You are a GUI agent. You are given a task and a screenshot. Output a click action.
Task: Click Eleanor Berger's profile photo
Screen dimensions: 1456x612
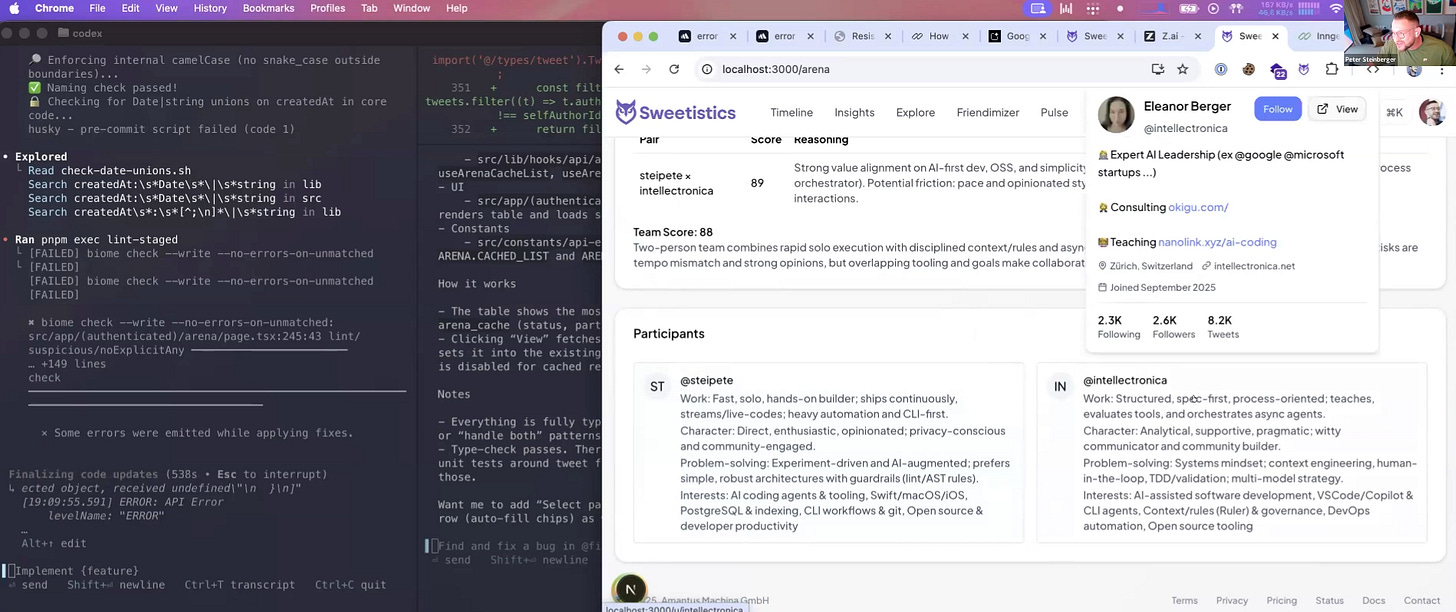1116,115
